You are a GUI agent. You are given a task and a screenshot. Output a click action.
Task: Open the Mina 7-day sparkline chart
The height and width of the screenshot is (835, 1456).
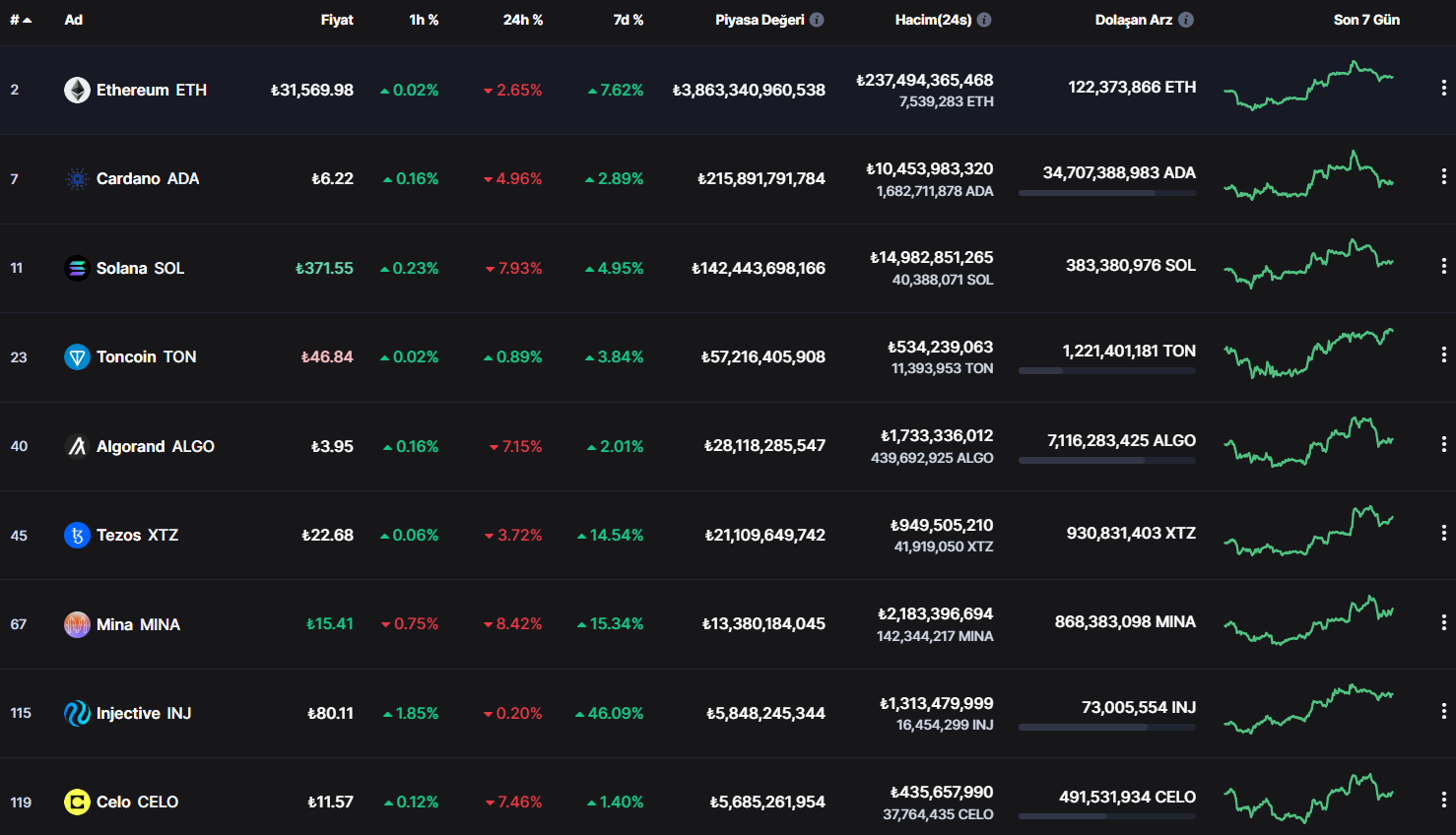click(1308, 620)
